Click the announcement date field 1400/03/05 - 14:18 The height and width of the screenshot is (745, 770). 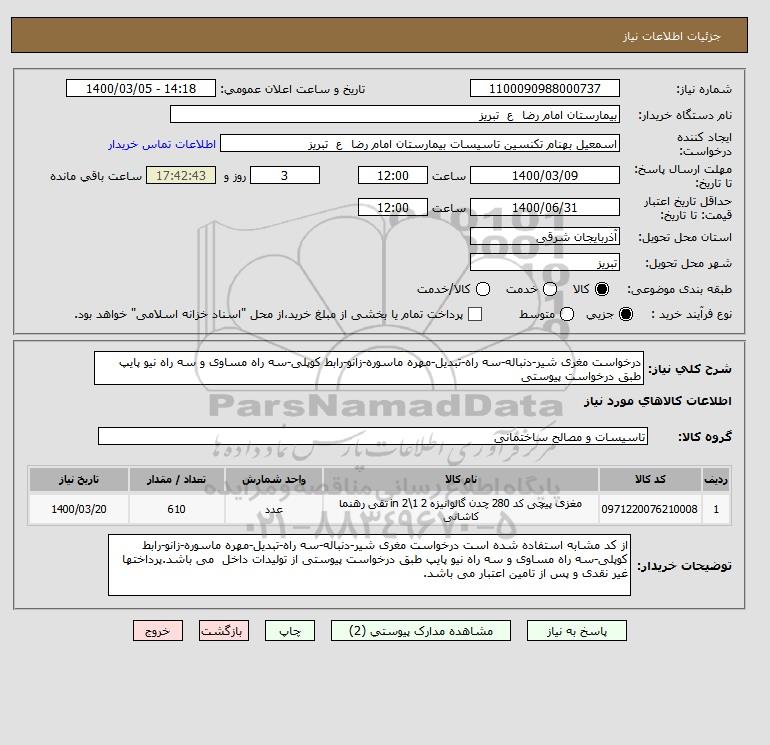click(x=141, y=88)
